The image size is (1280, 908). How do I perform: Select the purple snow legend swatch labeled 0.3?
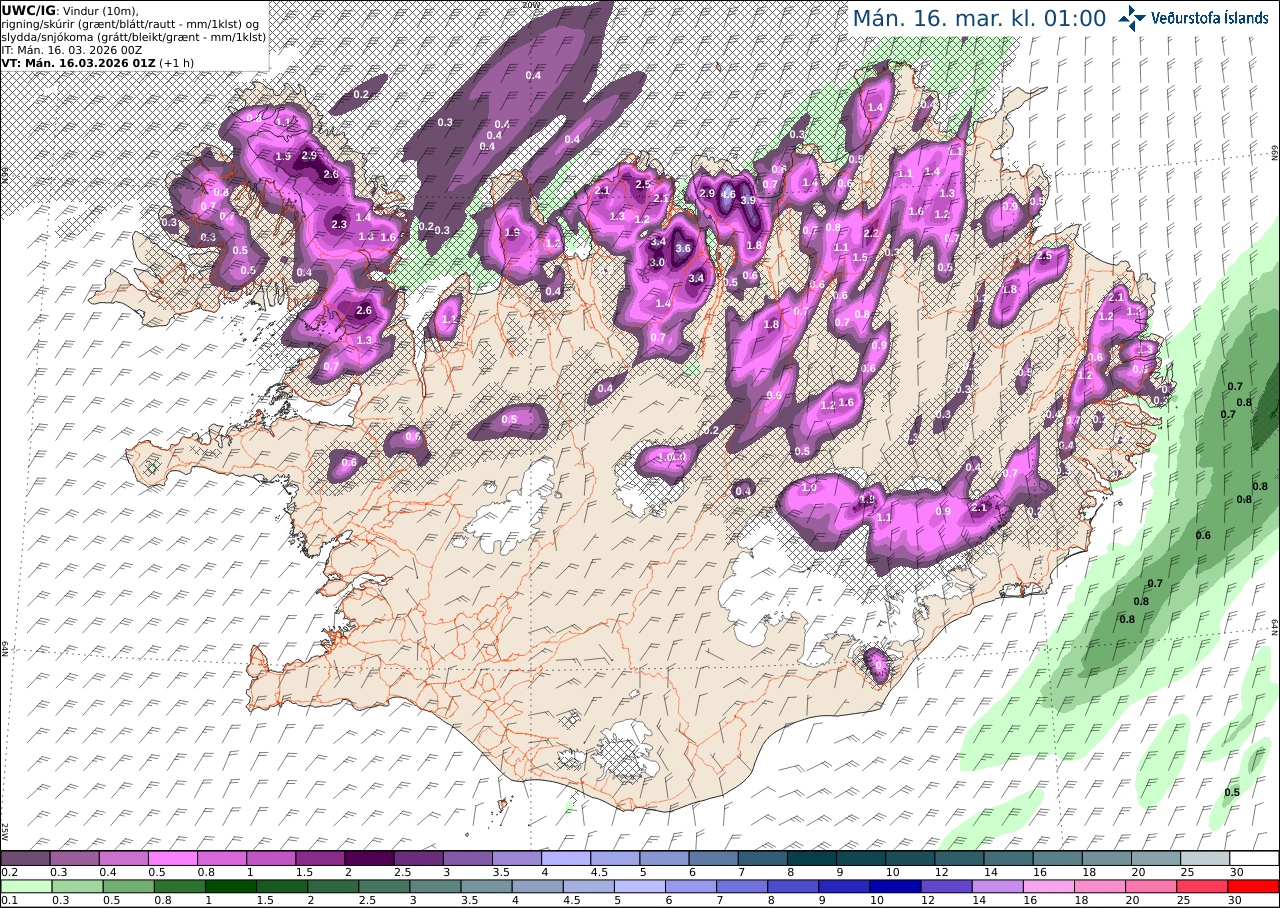tap(74, 858)
